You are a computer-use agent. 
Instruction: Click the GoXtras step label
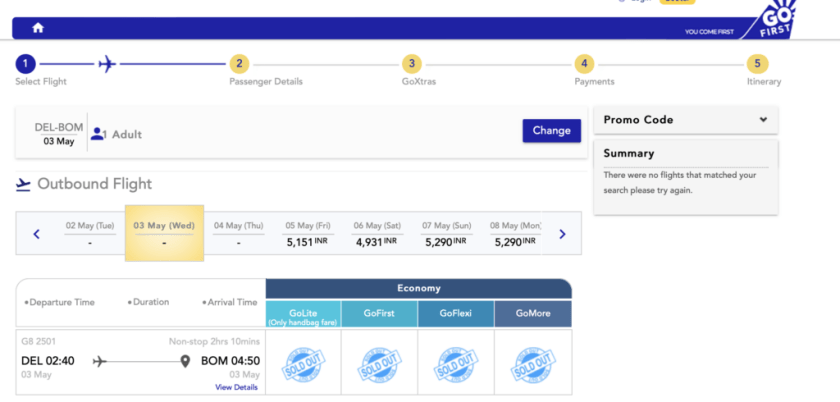(419, 82)
